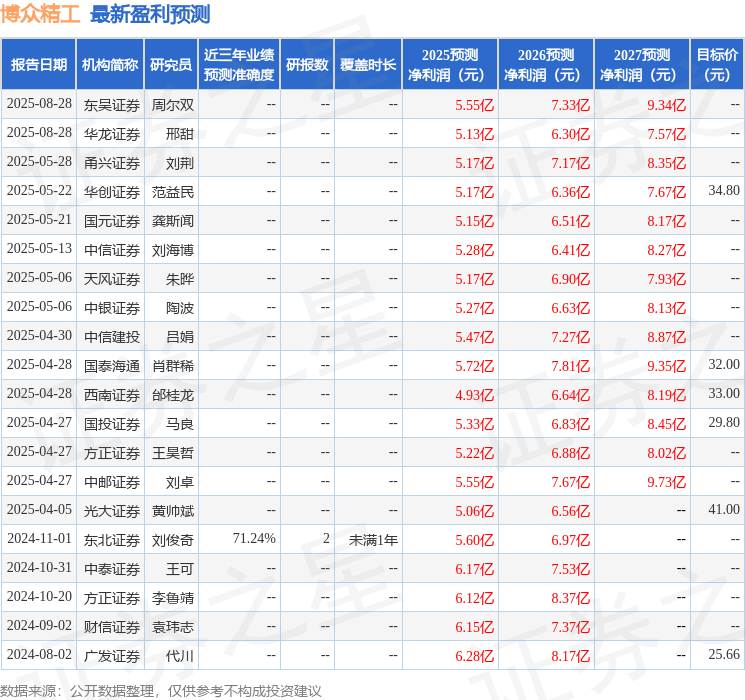Screen dimensions: 745x700
Task: Click the 天风证券 institution cell
Action: tap(112, 279)
